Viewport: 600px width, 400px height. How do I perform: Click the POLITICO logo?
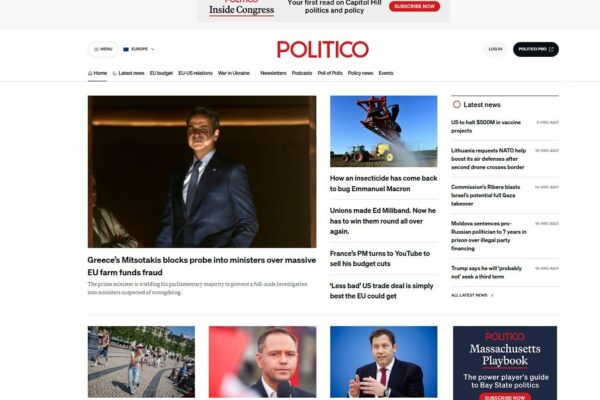[x=323, y=49]
